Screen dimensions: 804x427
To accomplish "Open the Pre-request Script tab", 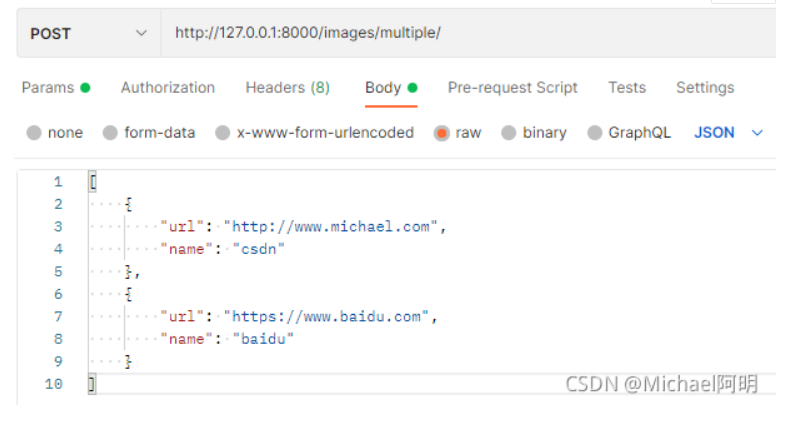I will (x=512, y=88).
